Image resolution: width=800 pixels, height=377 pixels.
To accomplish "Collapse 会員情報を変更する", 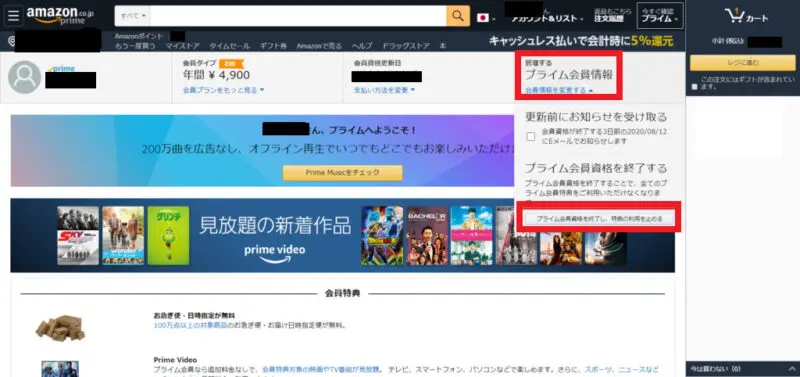I will coord(559,90).
